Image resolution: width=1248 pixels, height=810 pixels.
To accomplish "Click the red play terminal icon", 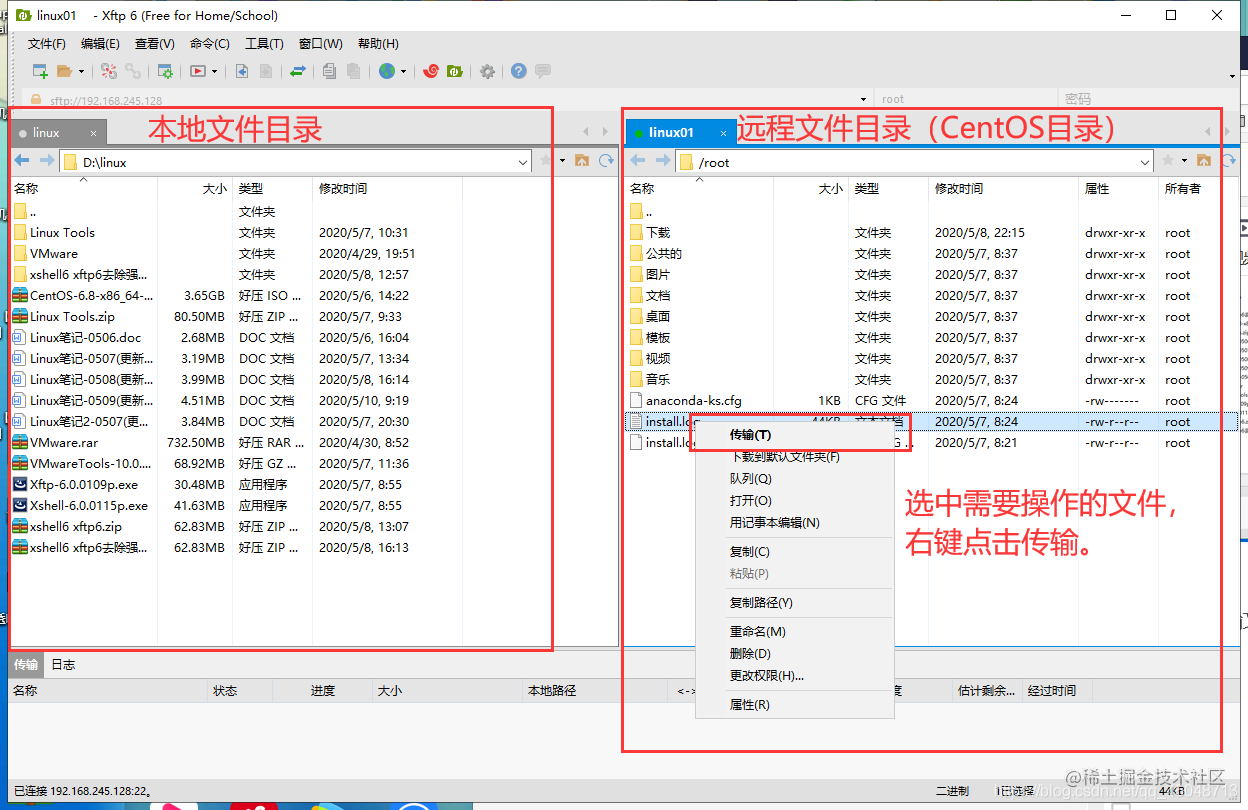I will pyautogui.click(x=199, y=71).
